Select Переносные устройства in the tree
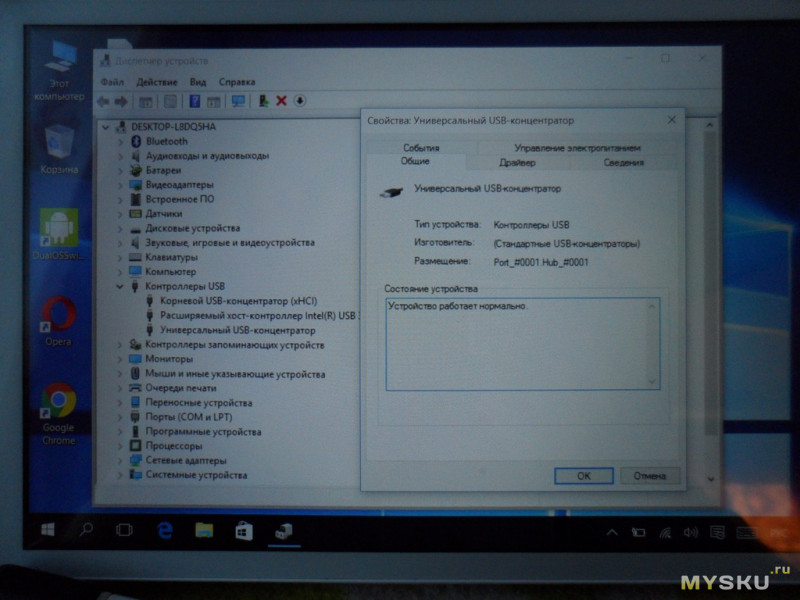The width and height of the screenshot is (800, 600). pos(198,403)
